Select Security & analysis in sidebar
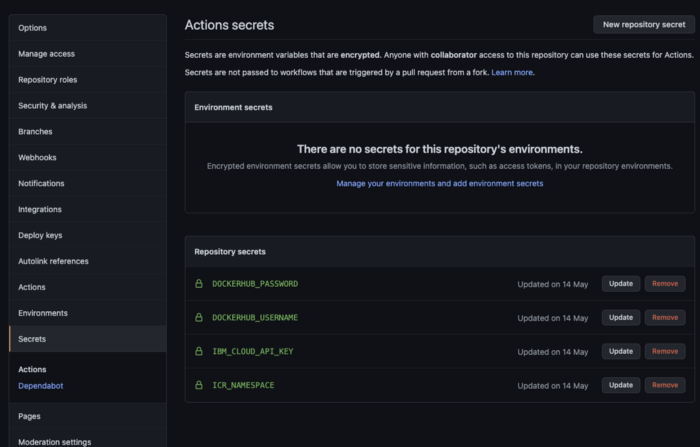The image size is (700, 447). pyautogui.click(x=88, y=105)
